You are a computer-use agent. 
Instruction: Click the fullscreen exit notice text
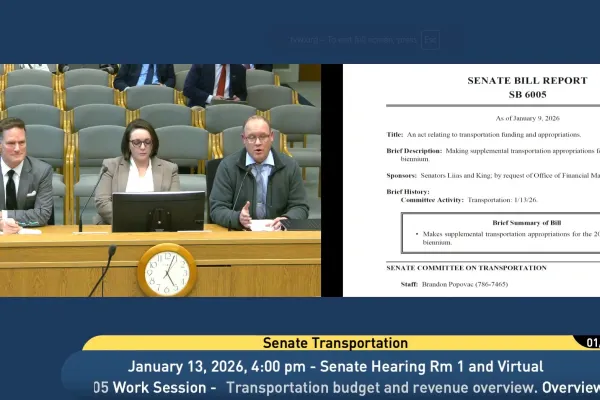point(350,40)
